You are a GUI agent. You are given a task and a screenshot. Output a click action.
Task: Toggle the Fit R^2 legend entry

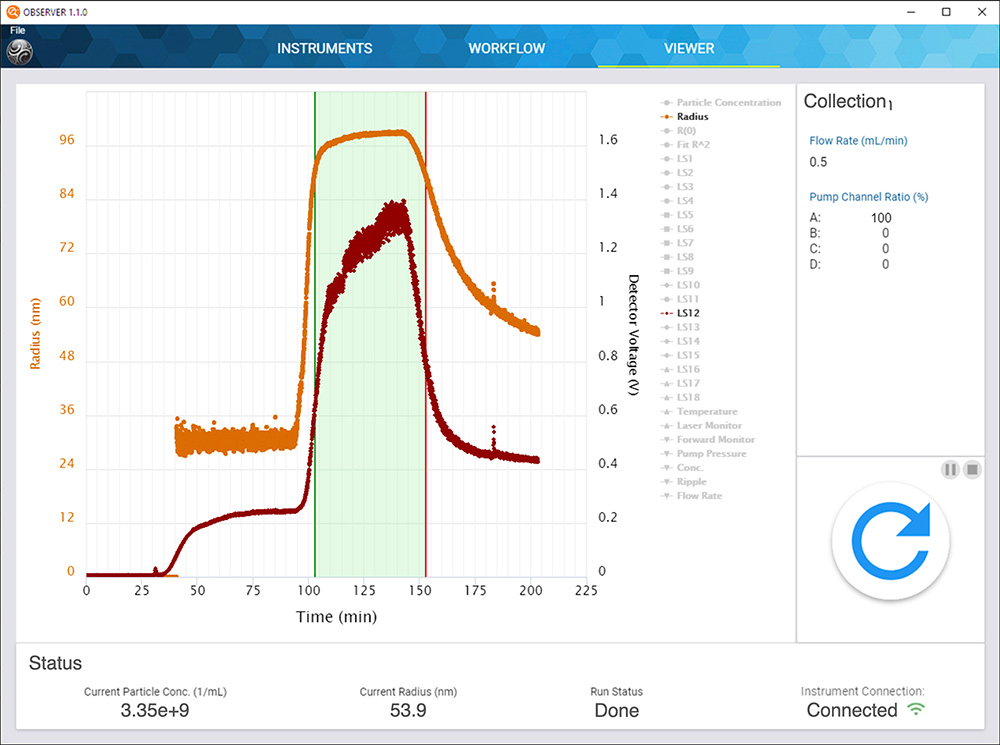pyautogui.click(x=692, y=145)
